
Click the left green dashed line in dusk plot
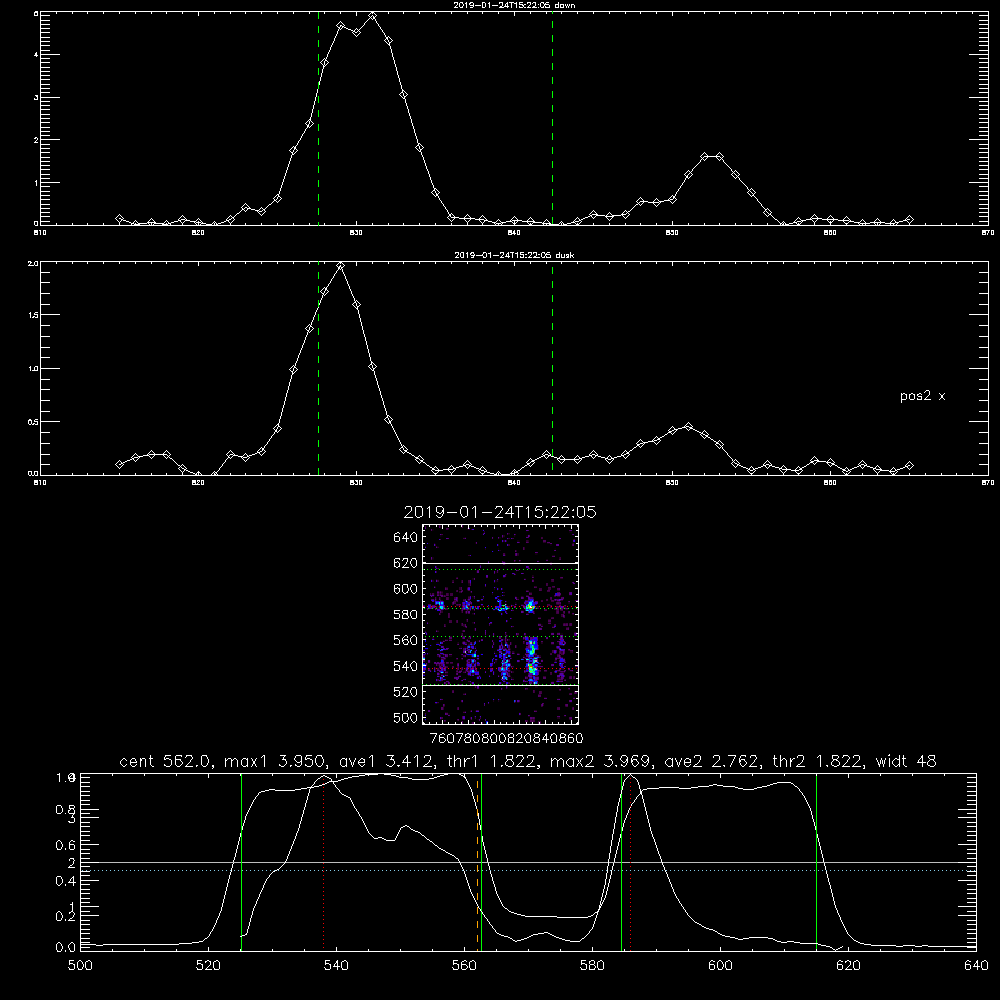(318, 369)
